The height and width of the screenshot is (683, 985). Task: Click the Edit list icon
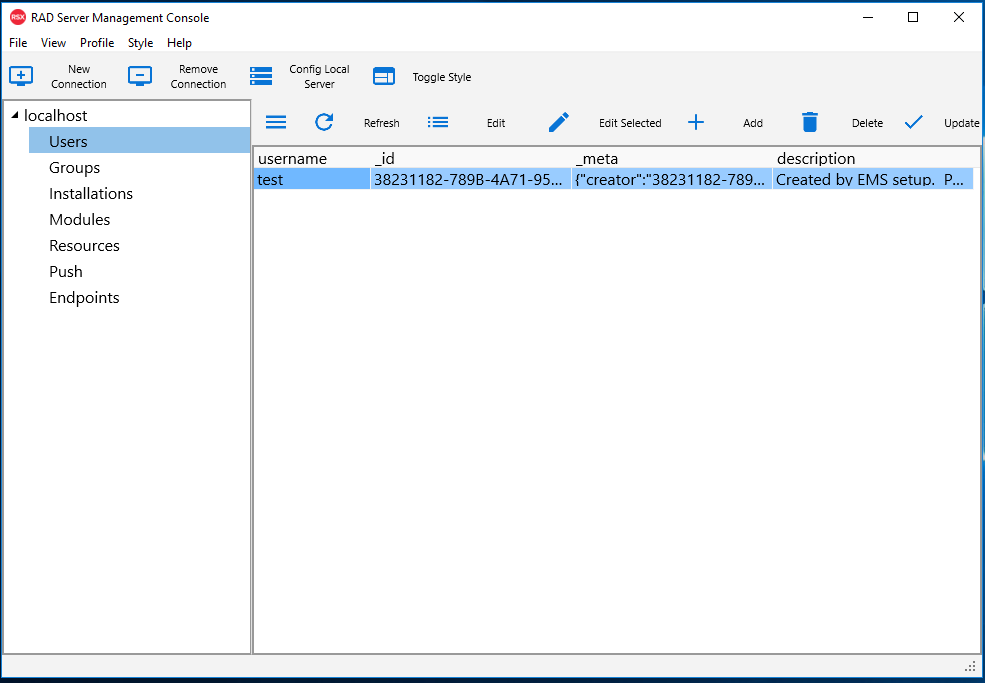[438, 122]
